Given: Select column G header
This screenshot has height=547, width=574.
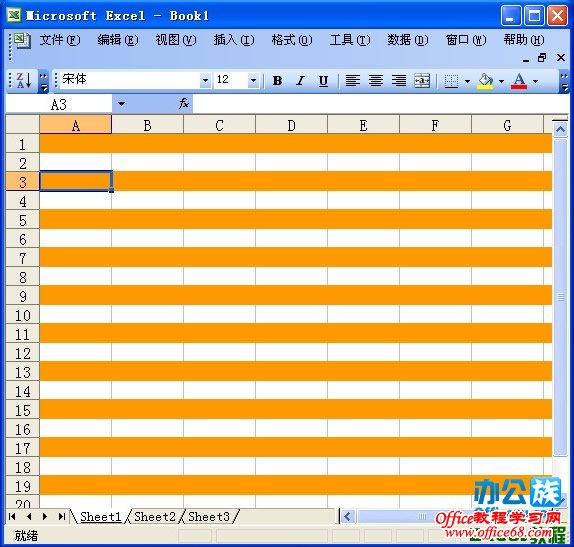Looking at the screenshot, I should coord(507,125).
